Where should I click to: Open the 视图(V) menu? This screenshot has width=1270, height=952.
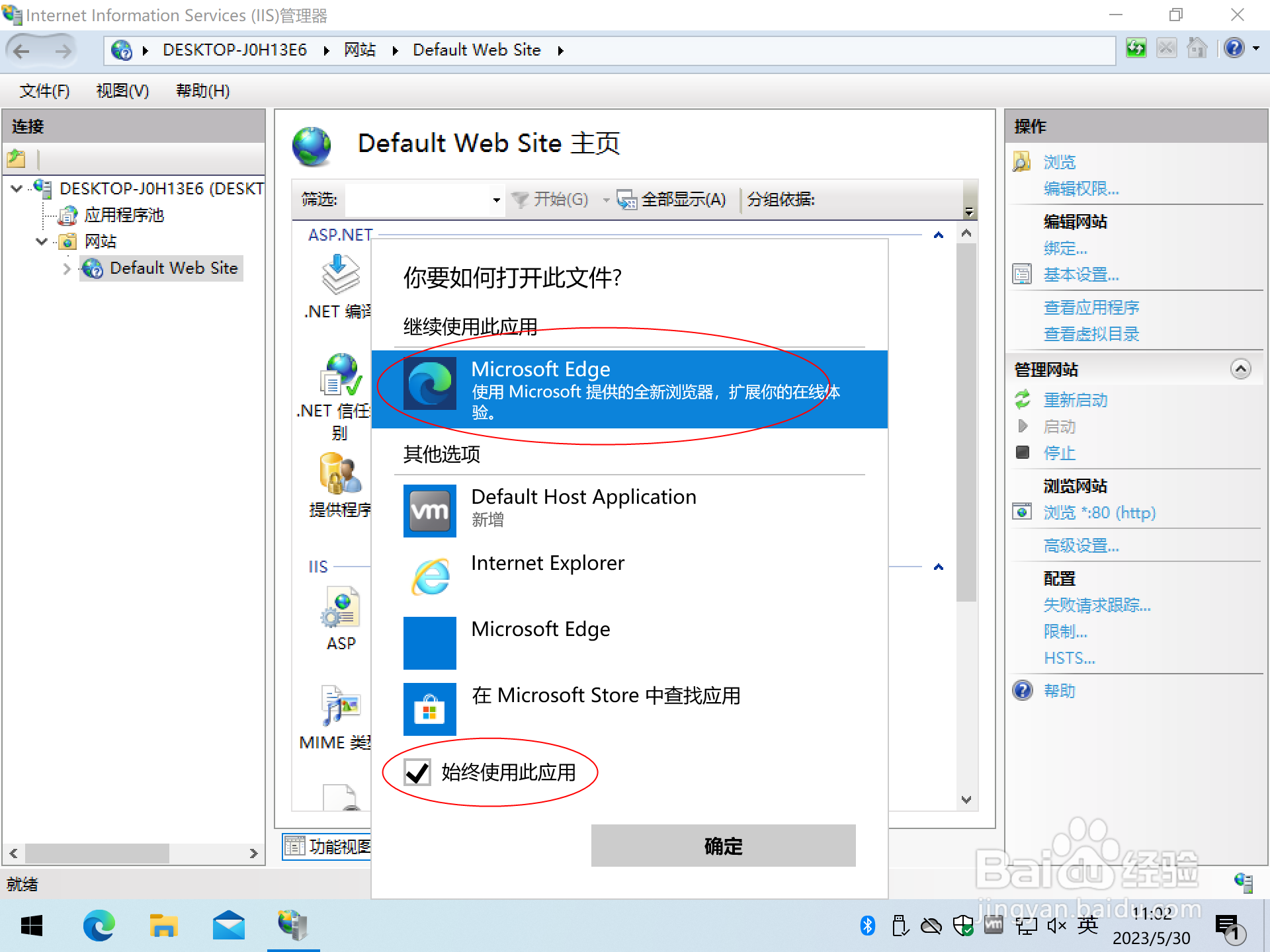point(122,91)
